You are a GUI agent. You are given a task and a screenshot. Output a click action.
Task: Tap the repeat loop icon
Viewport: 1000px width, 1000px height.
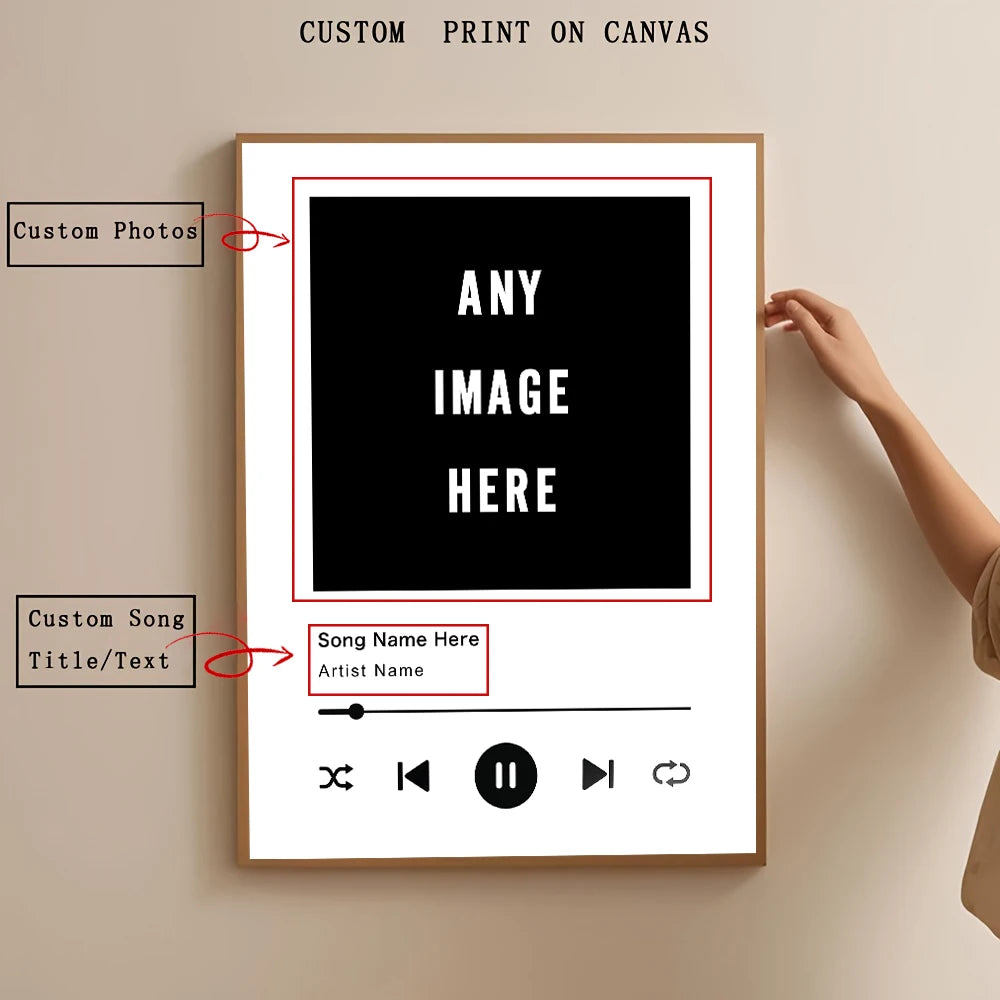(672, 774)
